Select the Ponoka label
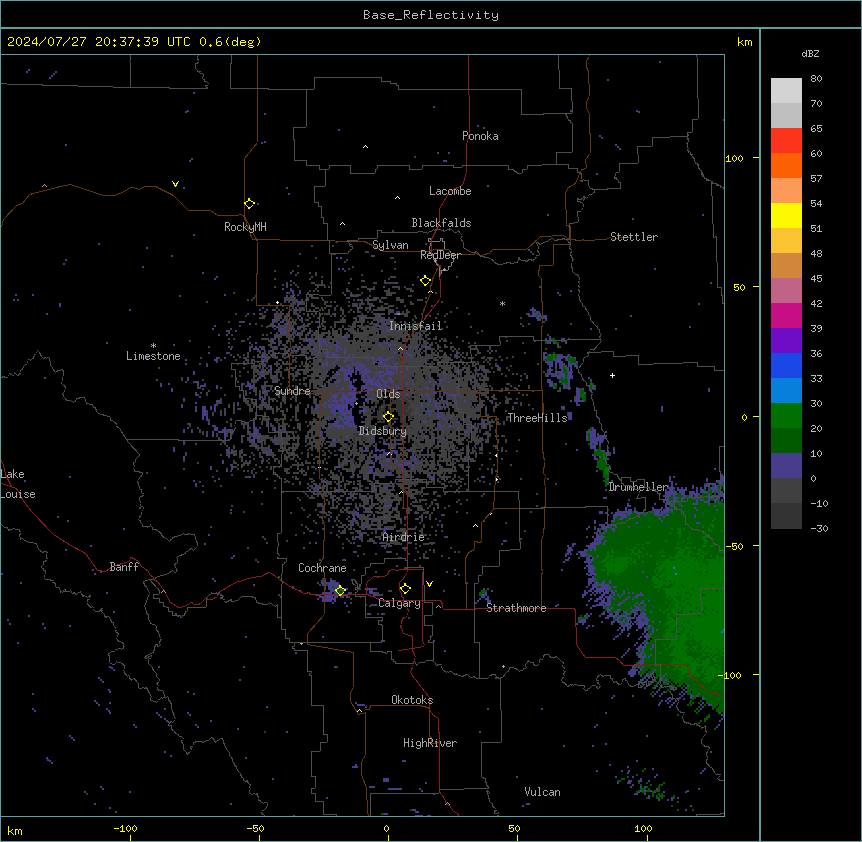The width and height of the screenshot is (862, 842). 480,136
